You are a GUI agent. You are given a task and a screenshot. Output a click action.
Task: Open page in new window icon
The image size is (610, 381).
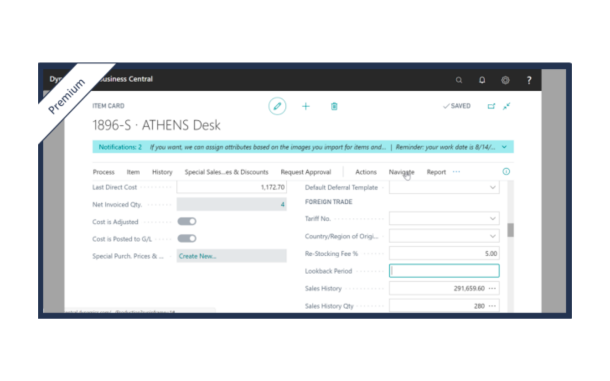click(491, 106)
